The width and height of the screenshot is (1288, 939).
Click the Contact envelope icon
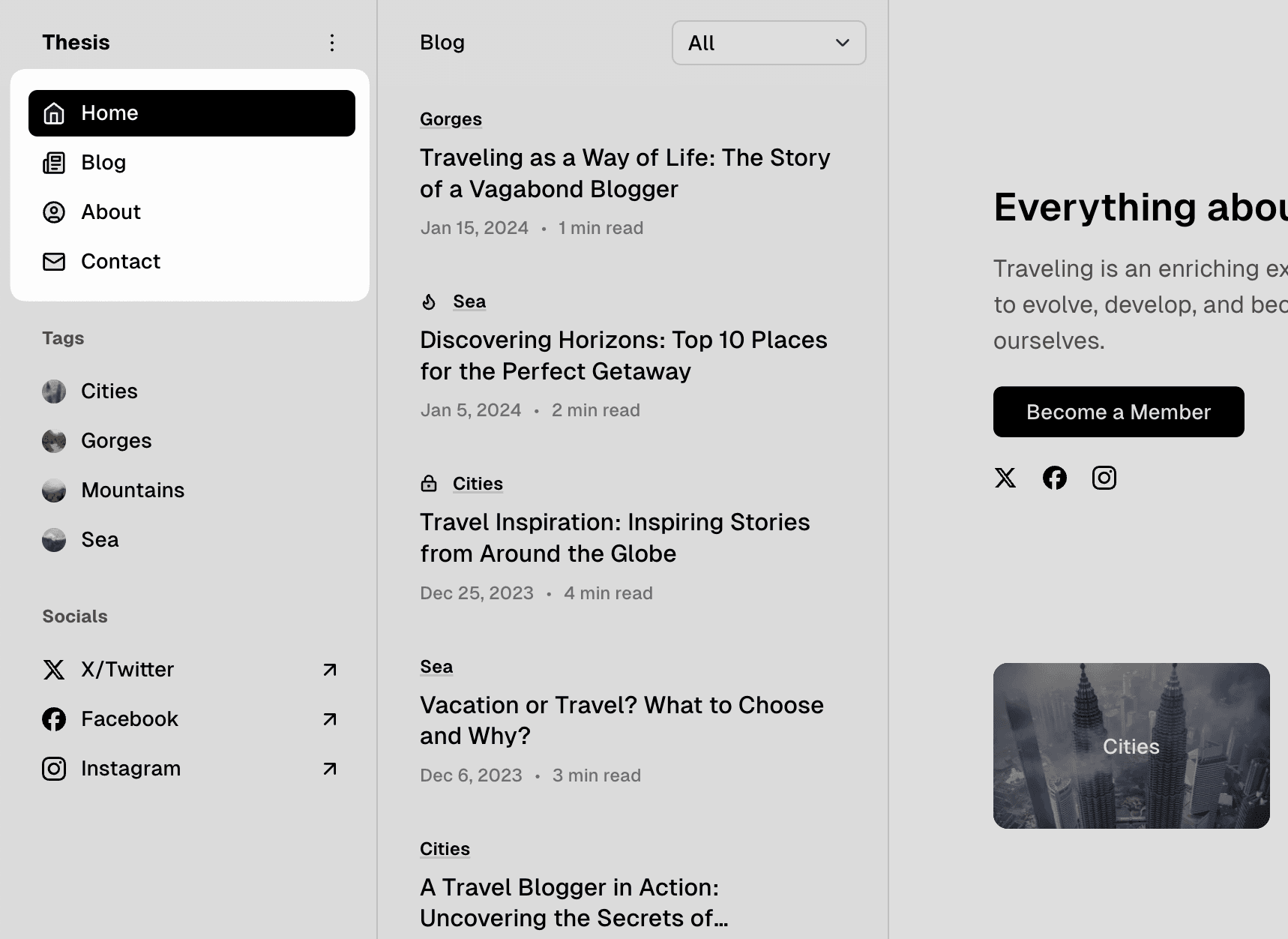(54, 262)
